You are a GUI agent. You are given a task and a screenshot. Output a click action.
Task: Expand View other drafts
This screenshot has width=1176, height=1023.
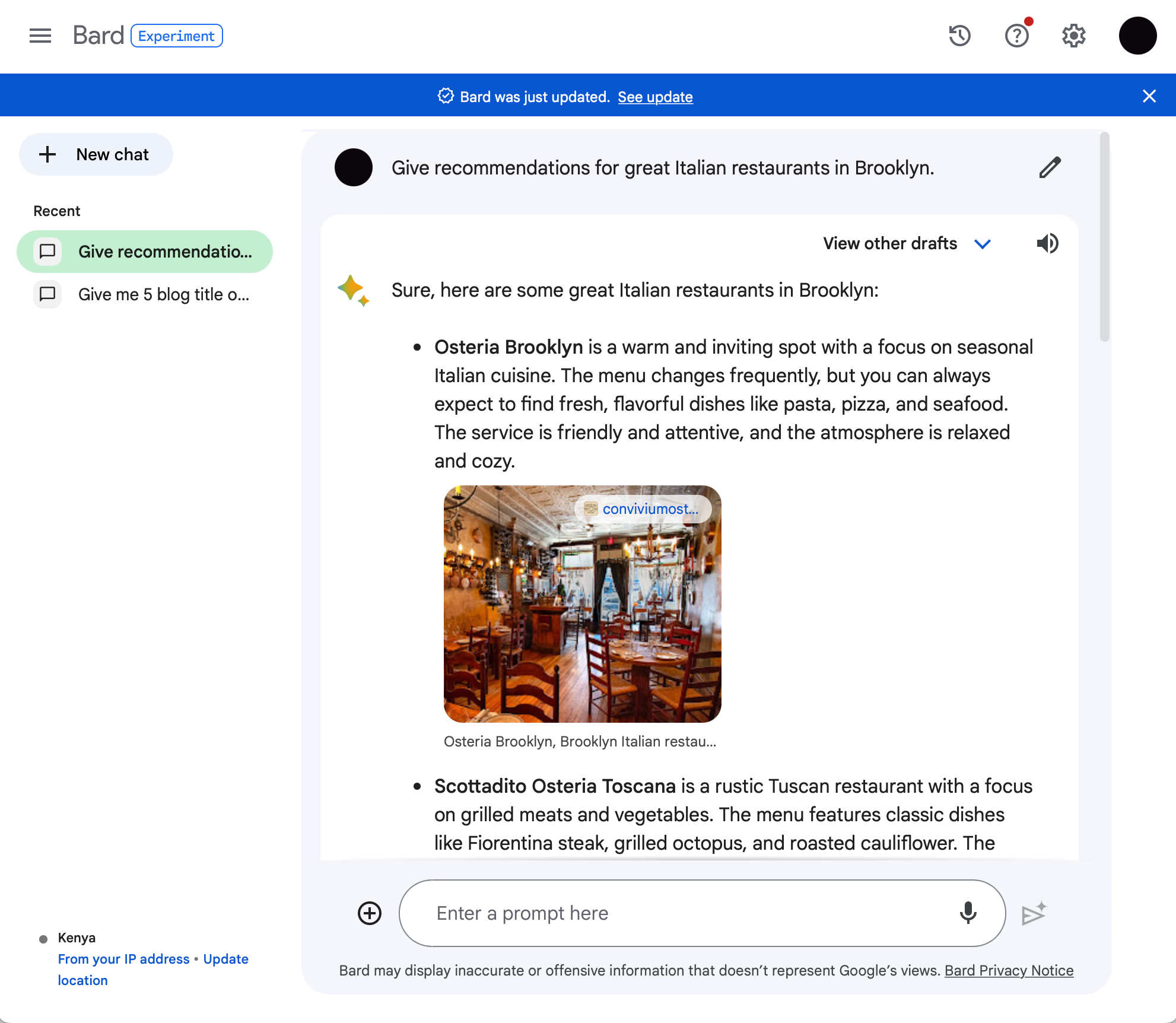[x=907, y=243]
